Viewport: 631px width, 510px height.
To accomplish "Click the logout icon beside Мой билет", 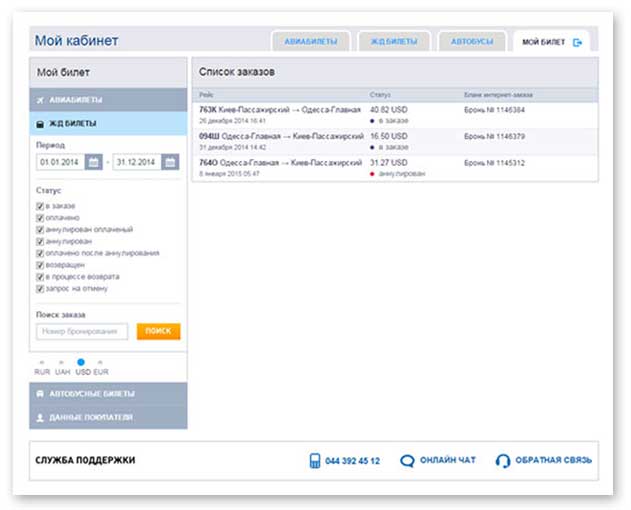I will pos(577,42).
